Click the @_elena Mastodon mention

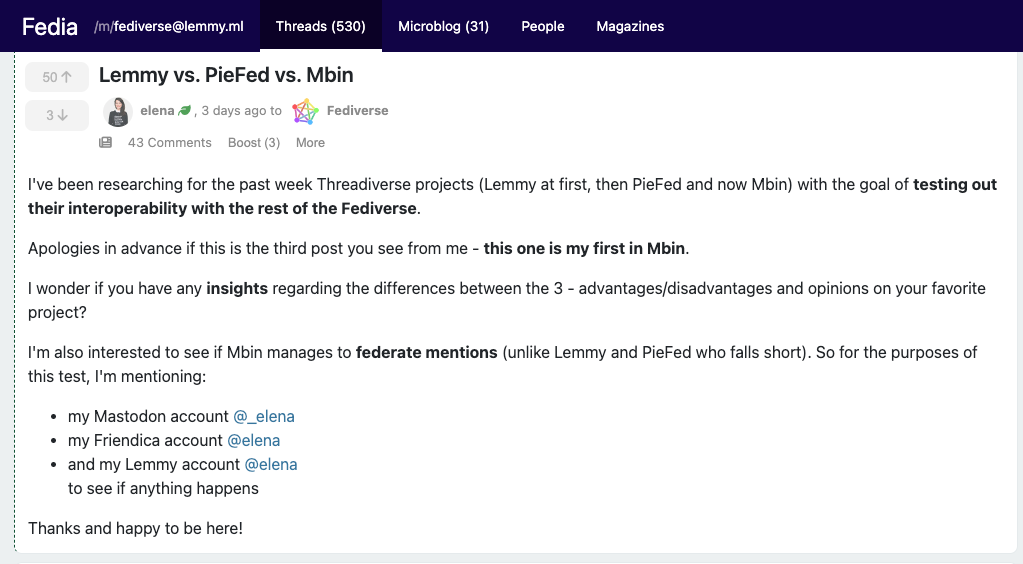(x=264, y=416)
